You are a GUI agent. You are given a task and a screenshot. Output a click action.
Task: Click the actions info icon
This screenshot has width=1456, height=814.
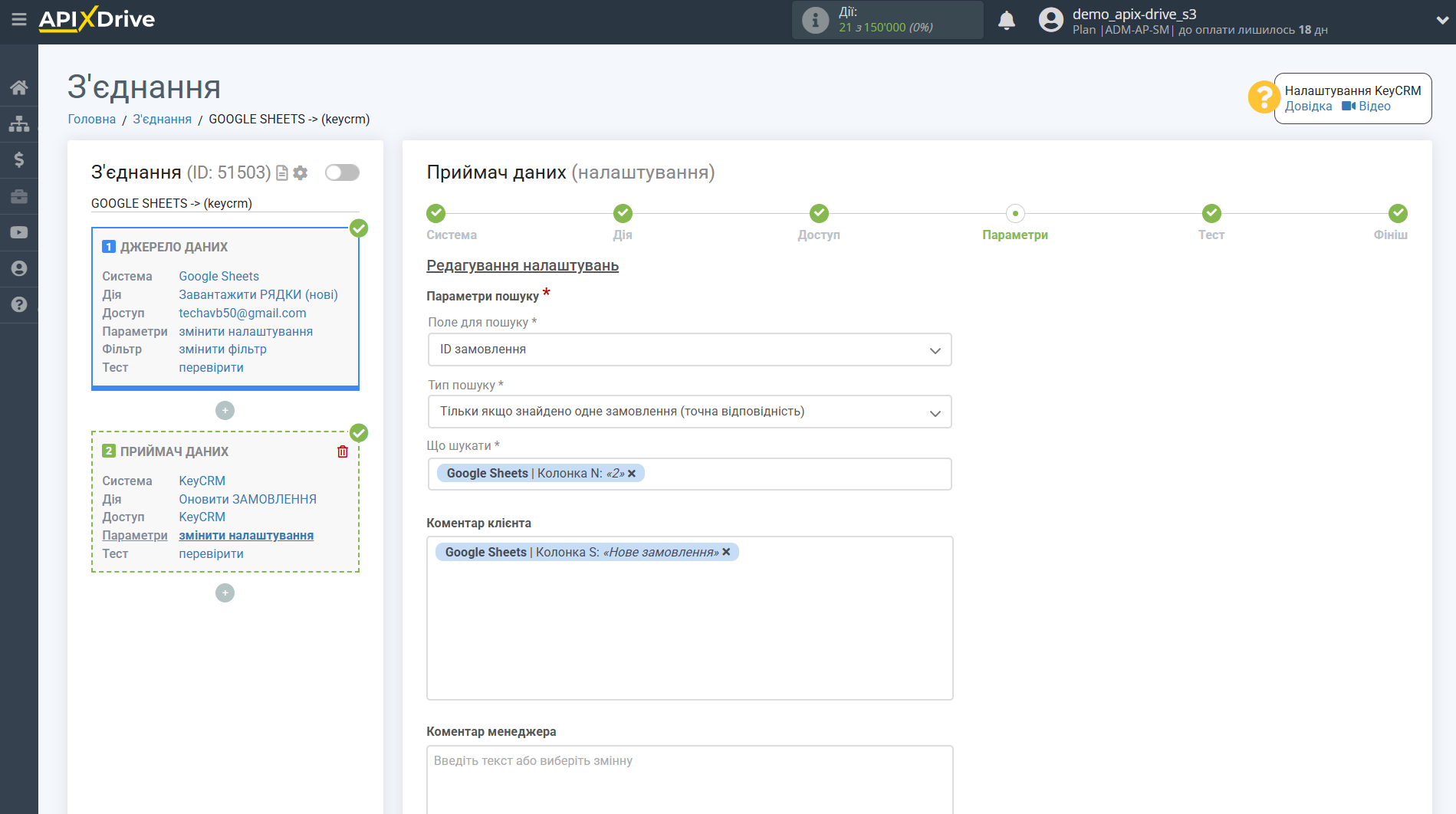pos(815,20)
